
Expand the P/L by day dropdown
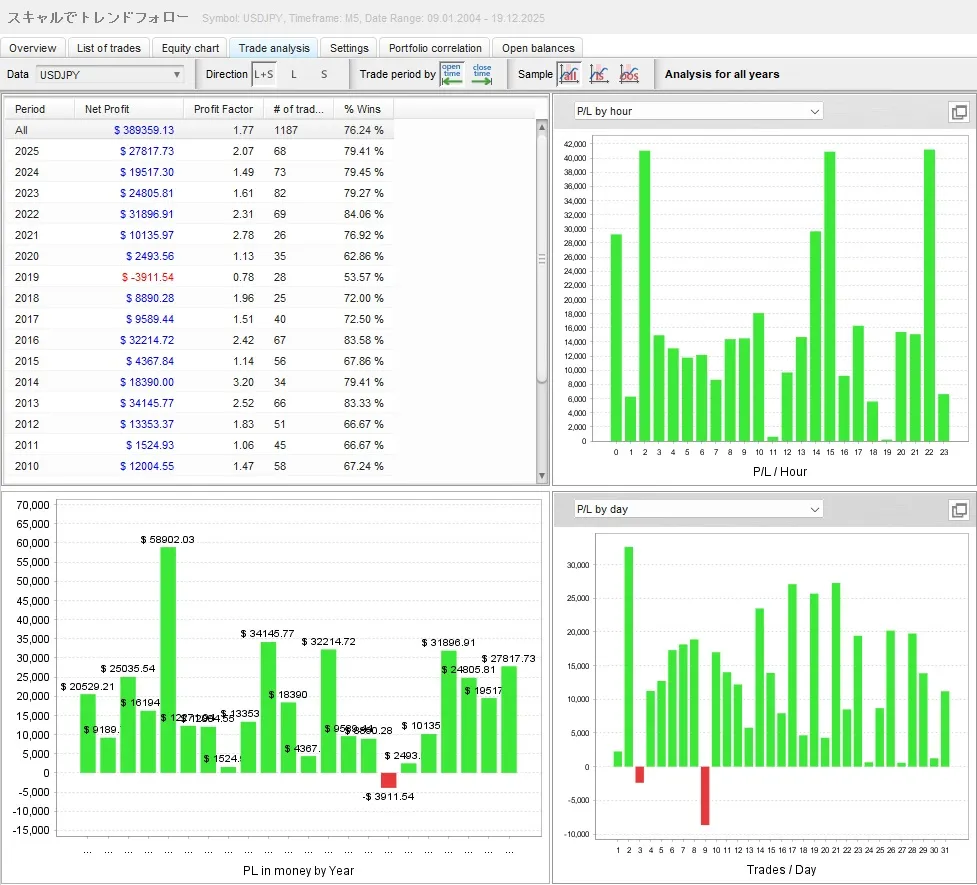tap(697, 509)
